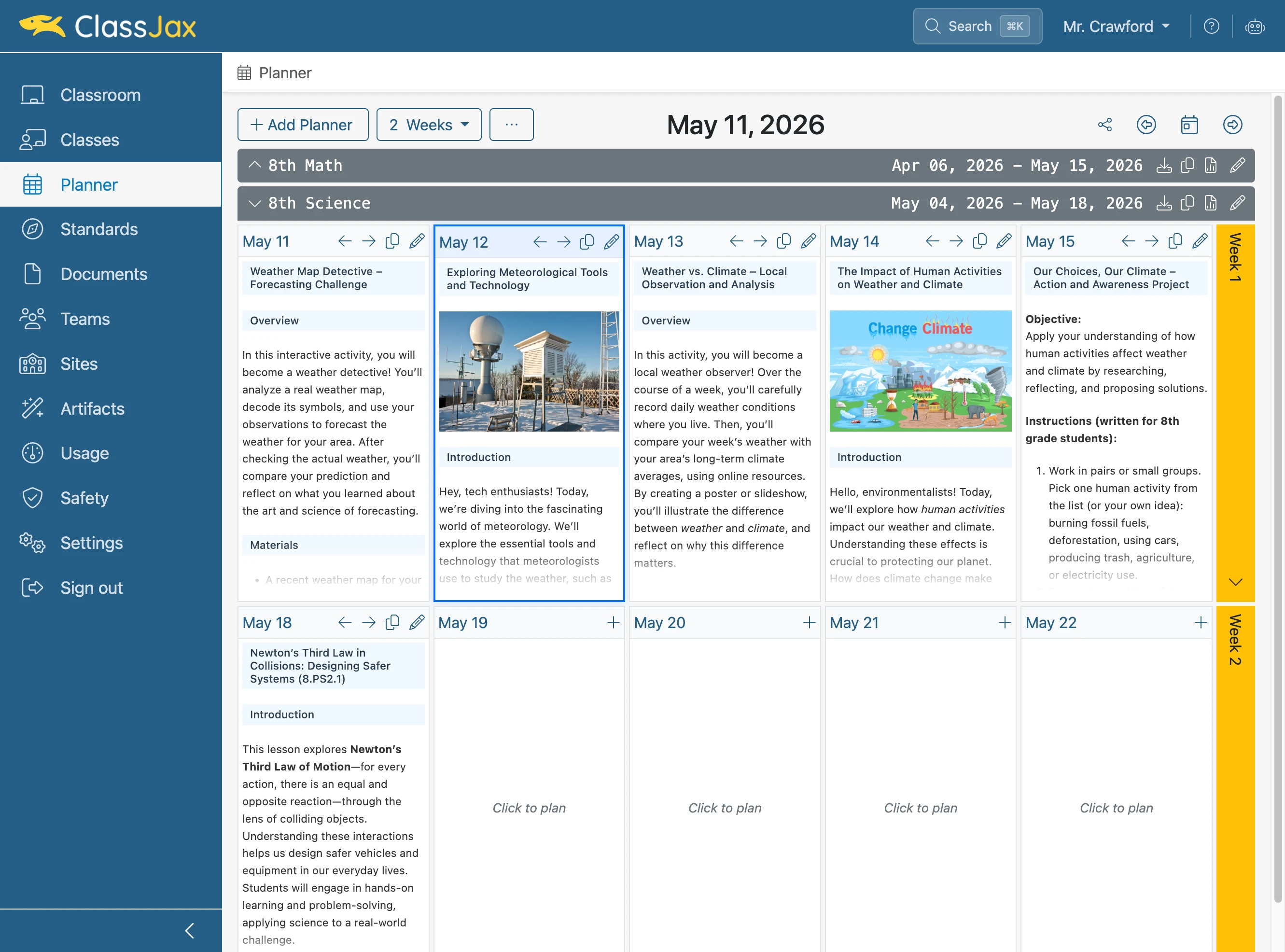This screenshot has height=952, width=1285.
Task: Open Safety in the sidebar
Action: [x=111, y=498]
